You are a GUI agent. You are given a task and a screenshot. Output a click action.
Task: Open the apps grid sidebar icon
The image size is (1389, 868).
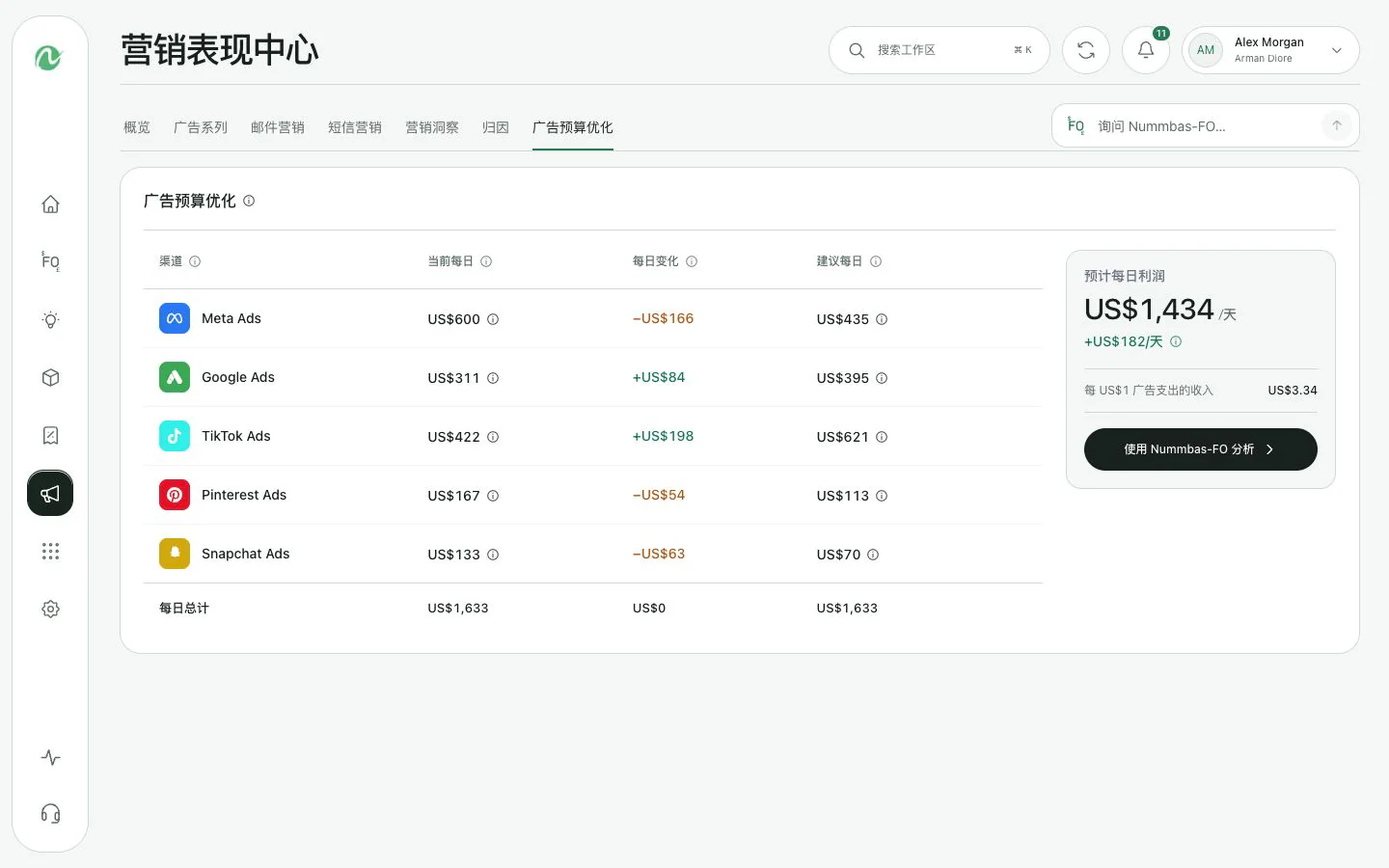tap(50, 551)
